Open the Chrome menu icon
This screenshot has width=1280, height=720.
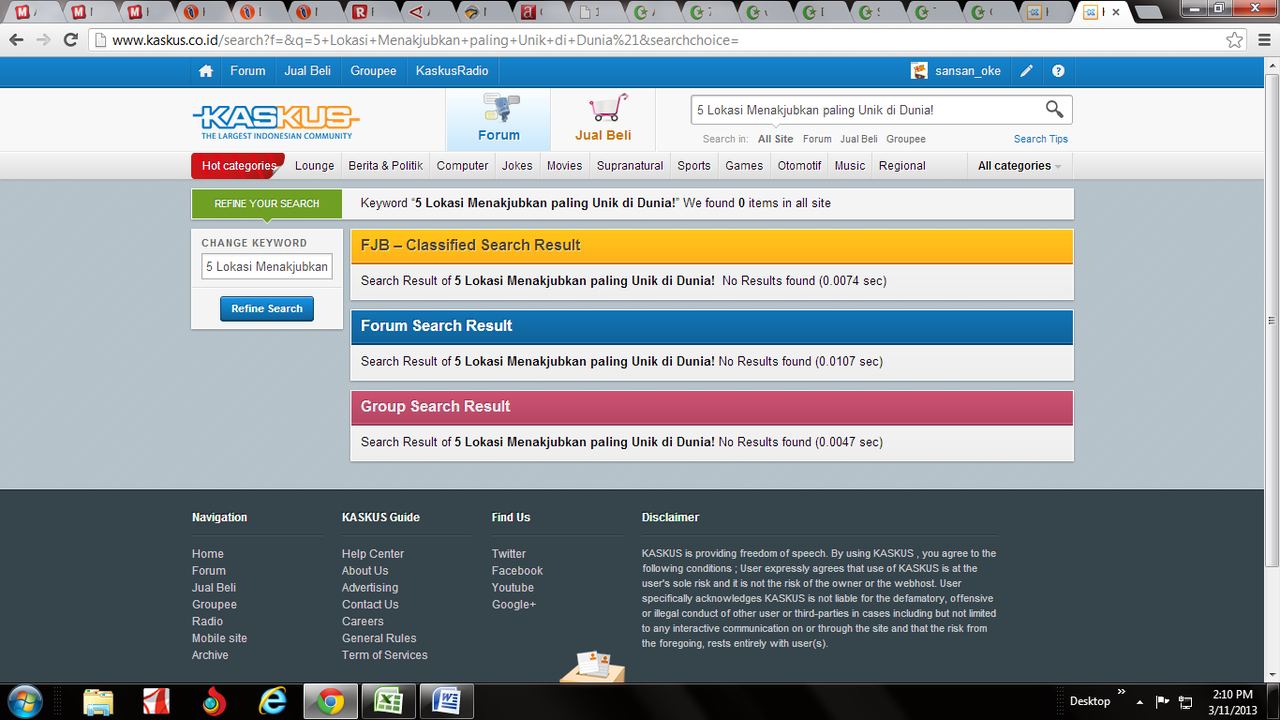(1263, 40)
